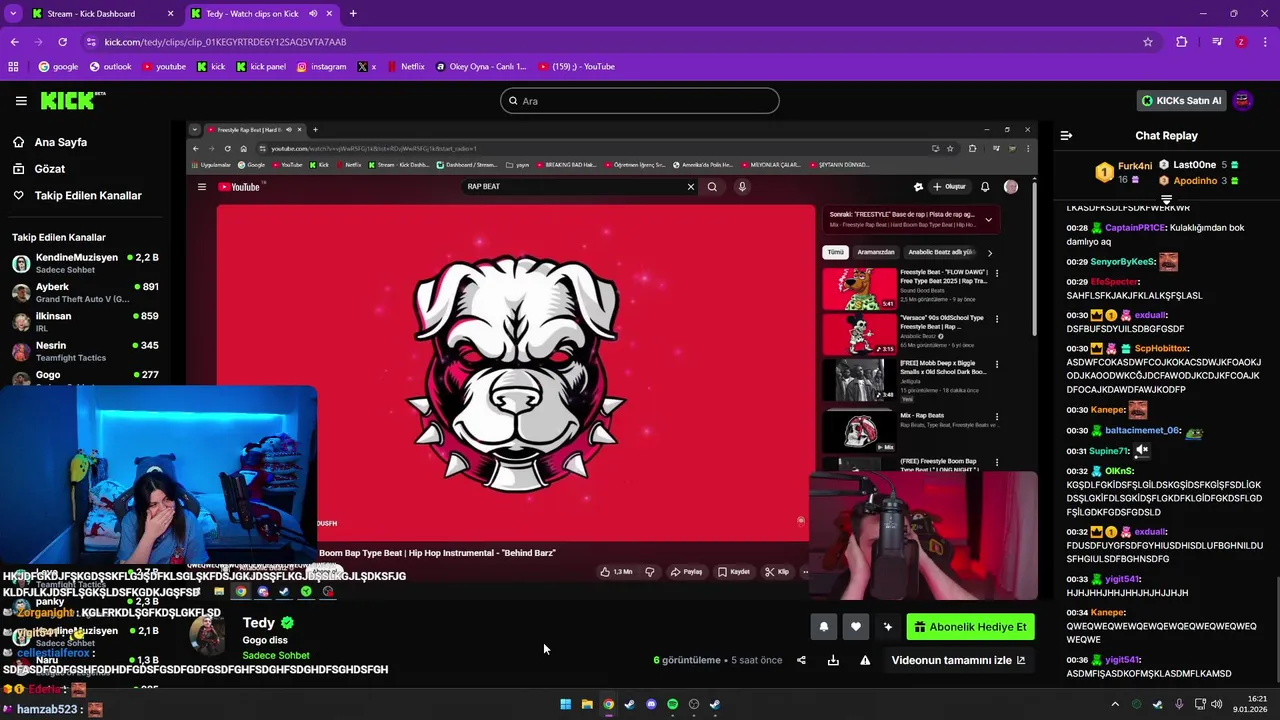This screenshot has width=1280, height=720.
Task: Click the KICKs Satın Al button
Action: [x=1182, y=101]
